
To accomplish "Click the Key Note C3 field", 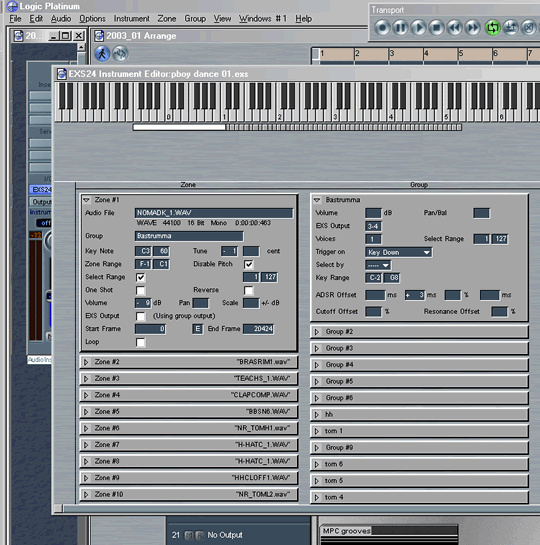I will tap(143, 251).
